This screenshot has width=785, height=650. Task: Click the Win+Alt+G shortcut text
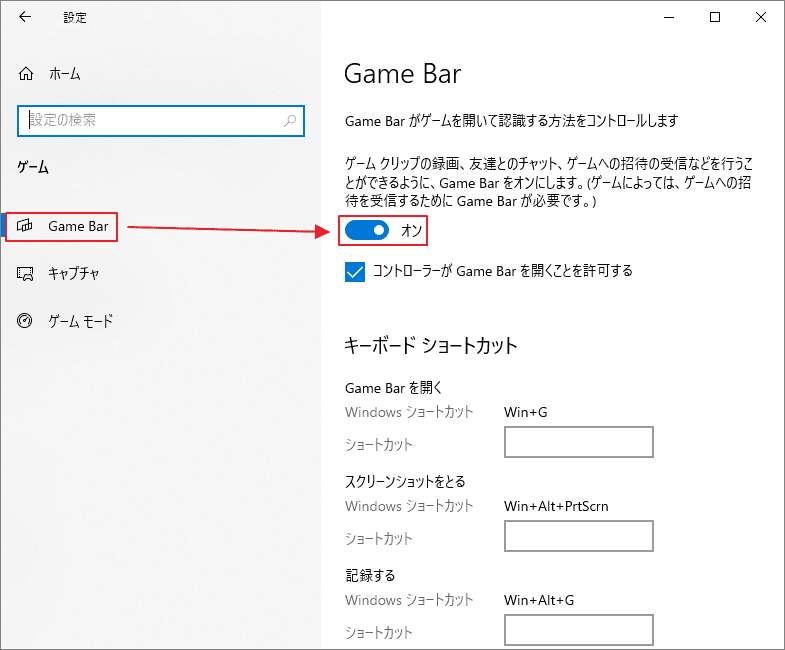tap(539, 600)
